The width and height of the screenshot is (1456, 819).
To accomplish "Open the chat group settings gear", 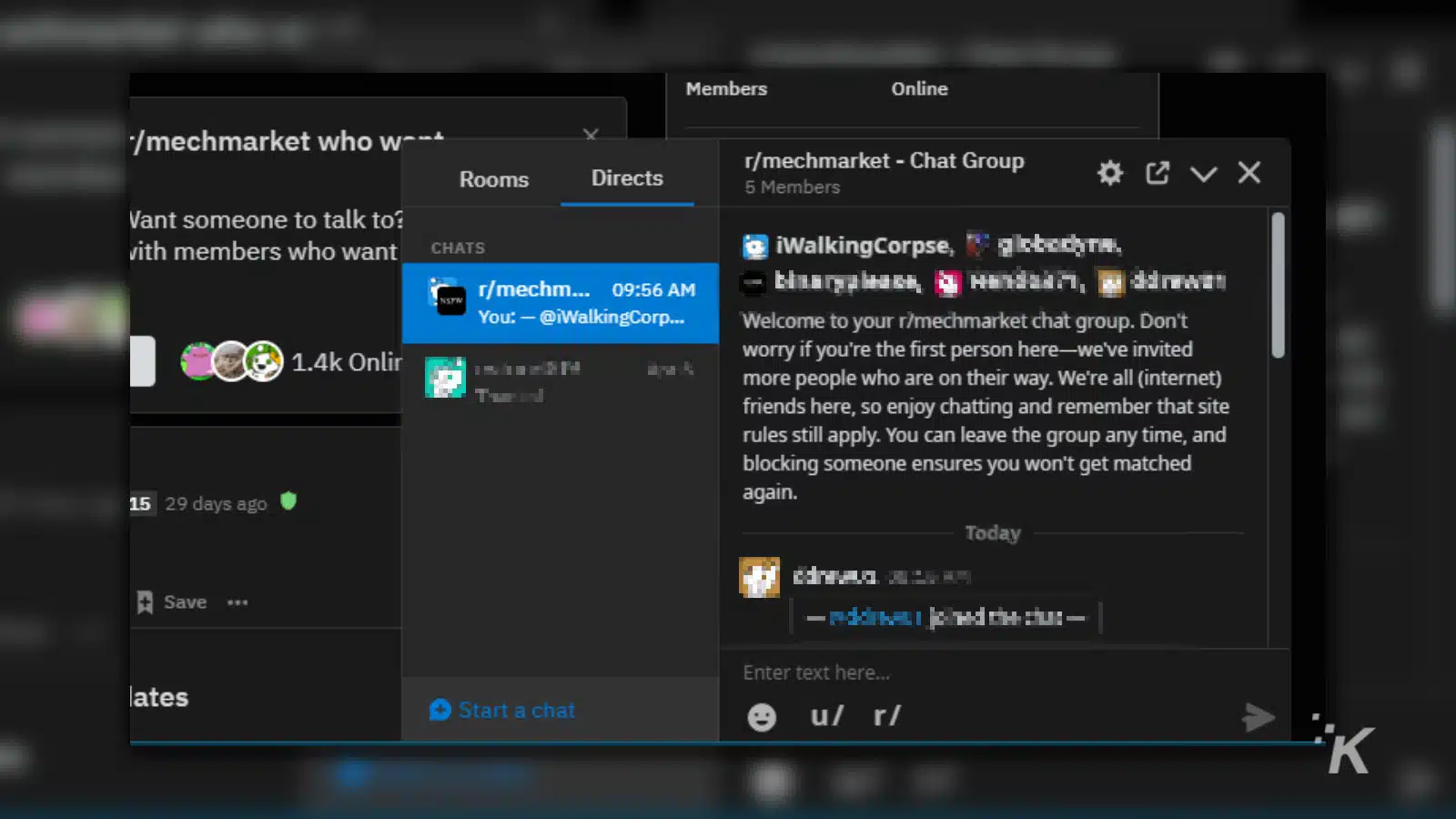I will (1109, 172).
